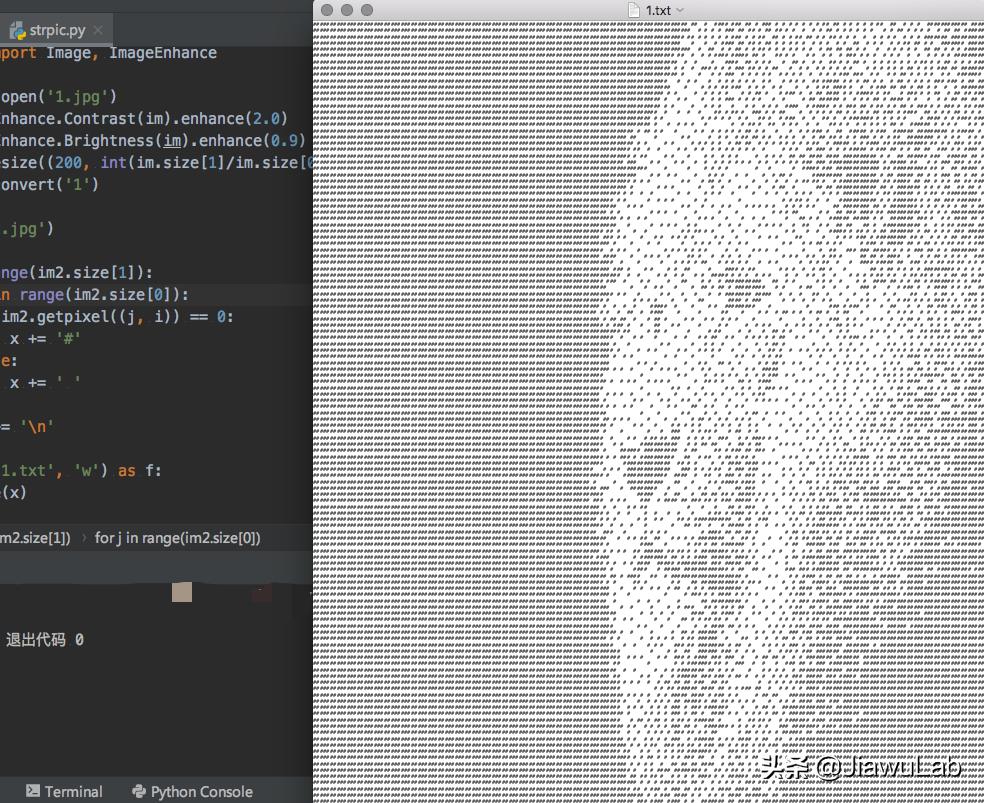Place cursor inside the ASCII art text

tap(650, 400)
